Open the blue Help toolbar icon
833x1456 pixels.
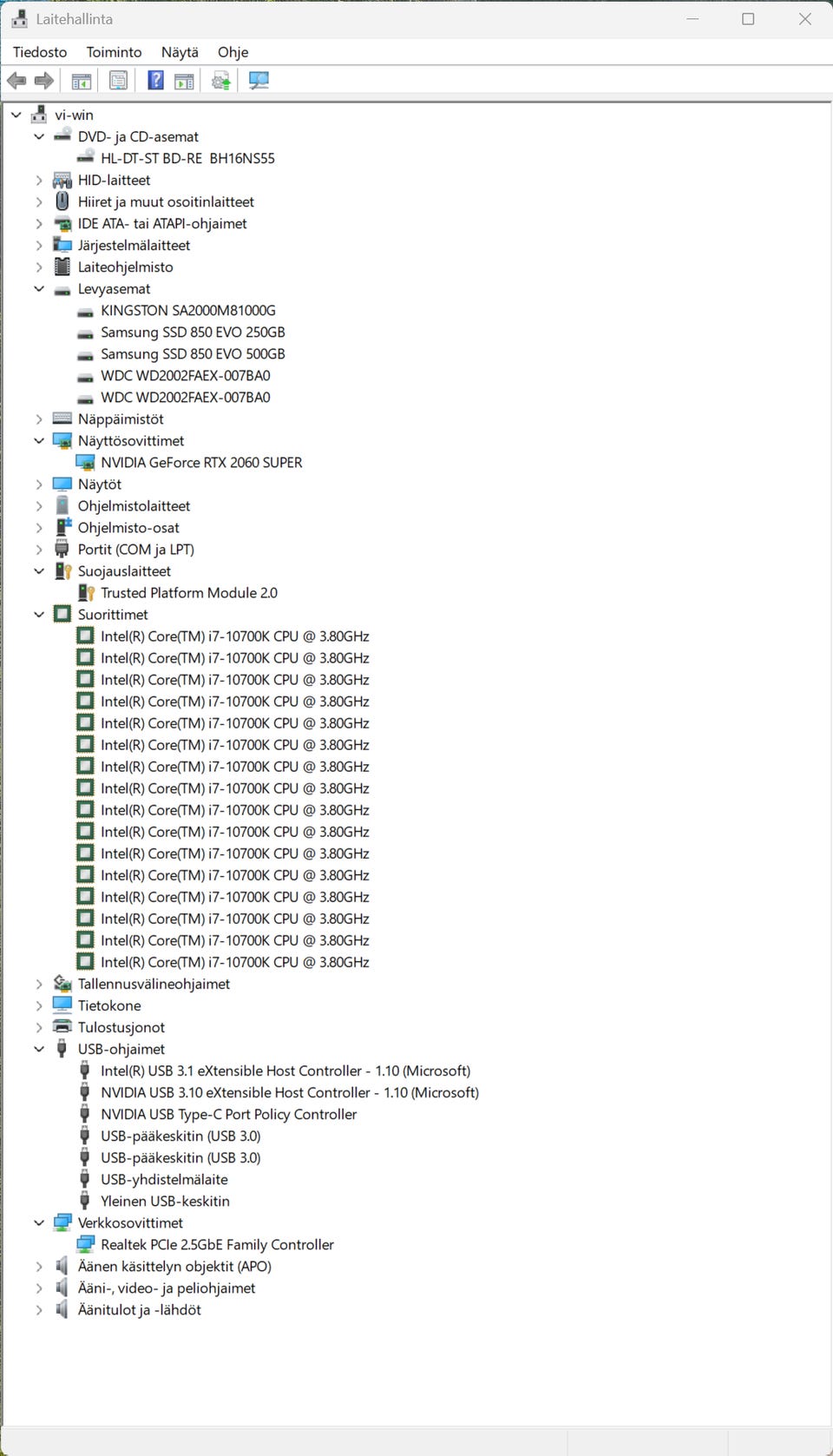(x=155, y=81)
